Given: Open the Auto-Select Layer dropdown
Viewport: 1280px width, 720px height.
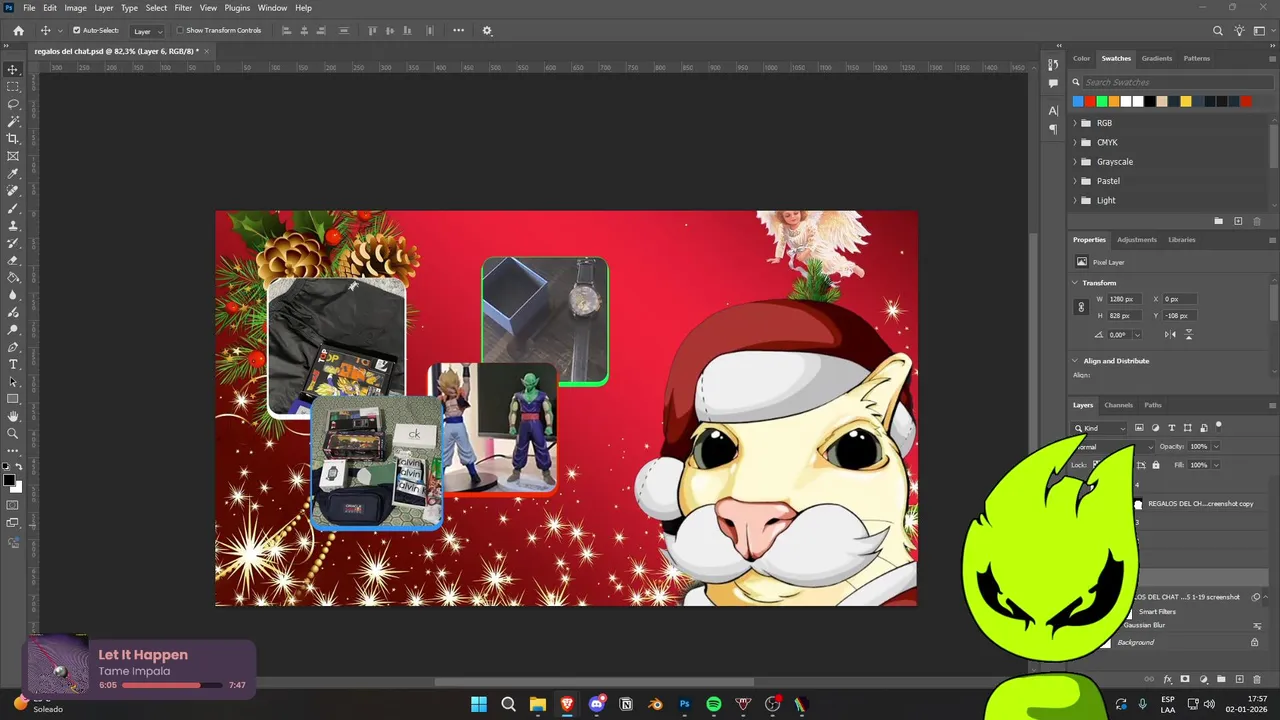Looking at the screenshot, I should pos(148,31).
